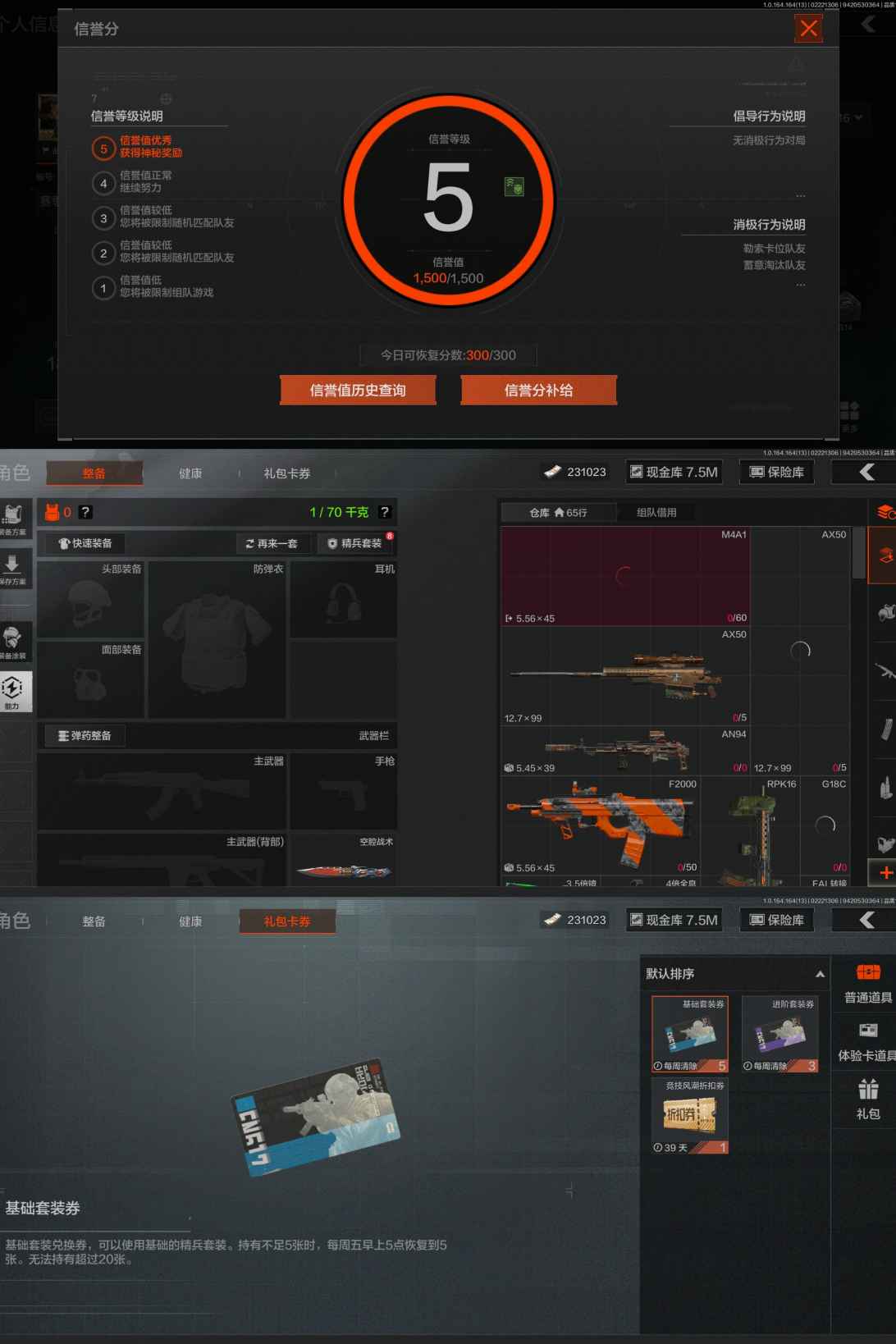Switch to the 组队借用 tab
The height and width of the screenshot is (1344, 896).
tap(656, 513)
